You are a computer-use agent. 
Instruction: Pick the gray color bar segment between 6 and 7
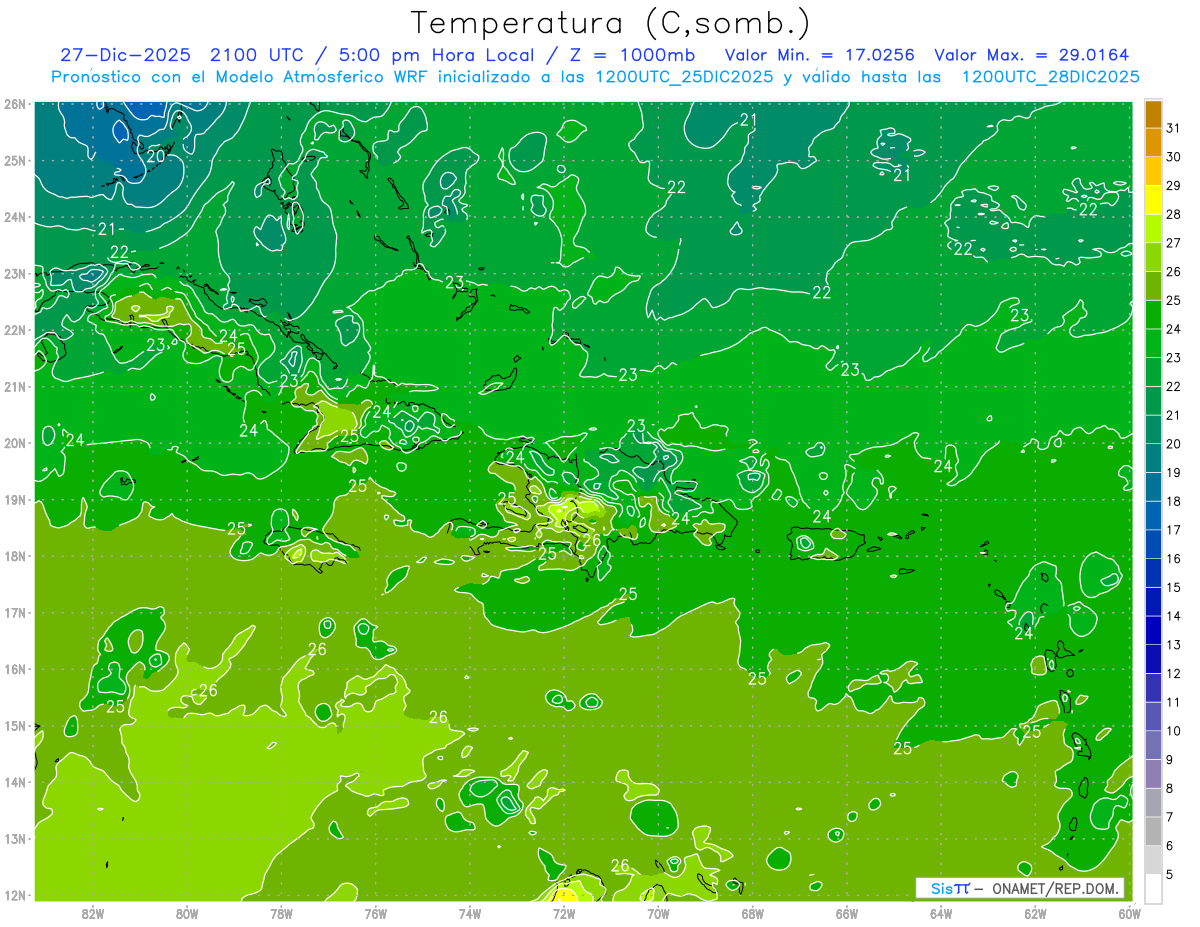(x=1153, y=830)
